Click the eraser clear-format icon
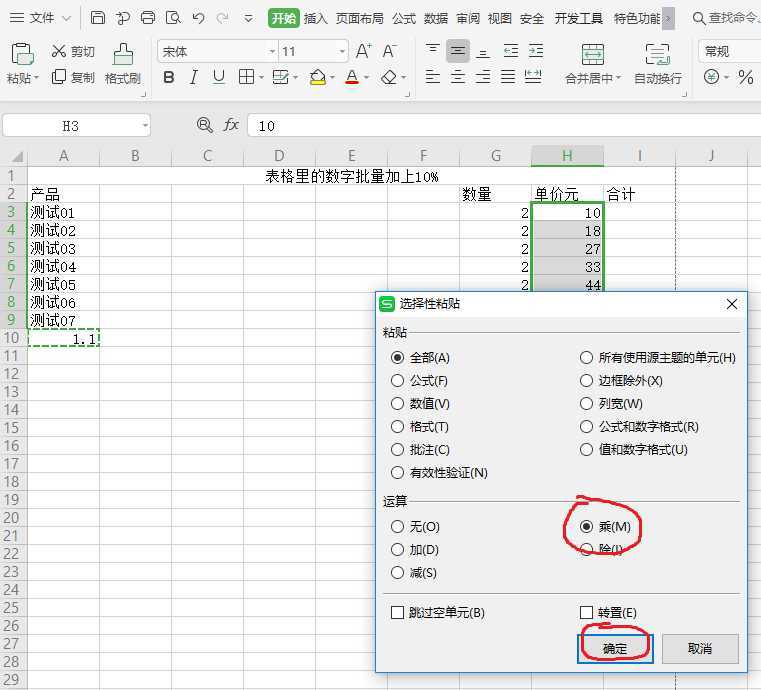 tap(389, 77)
